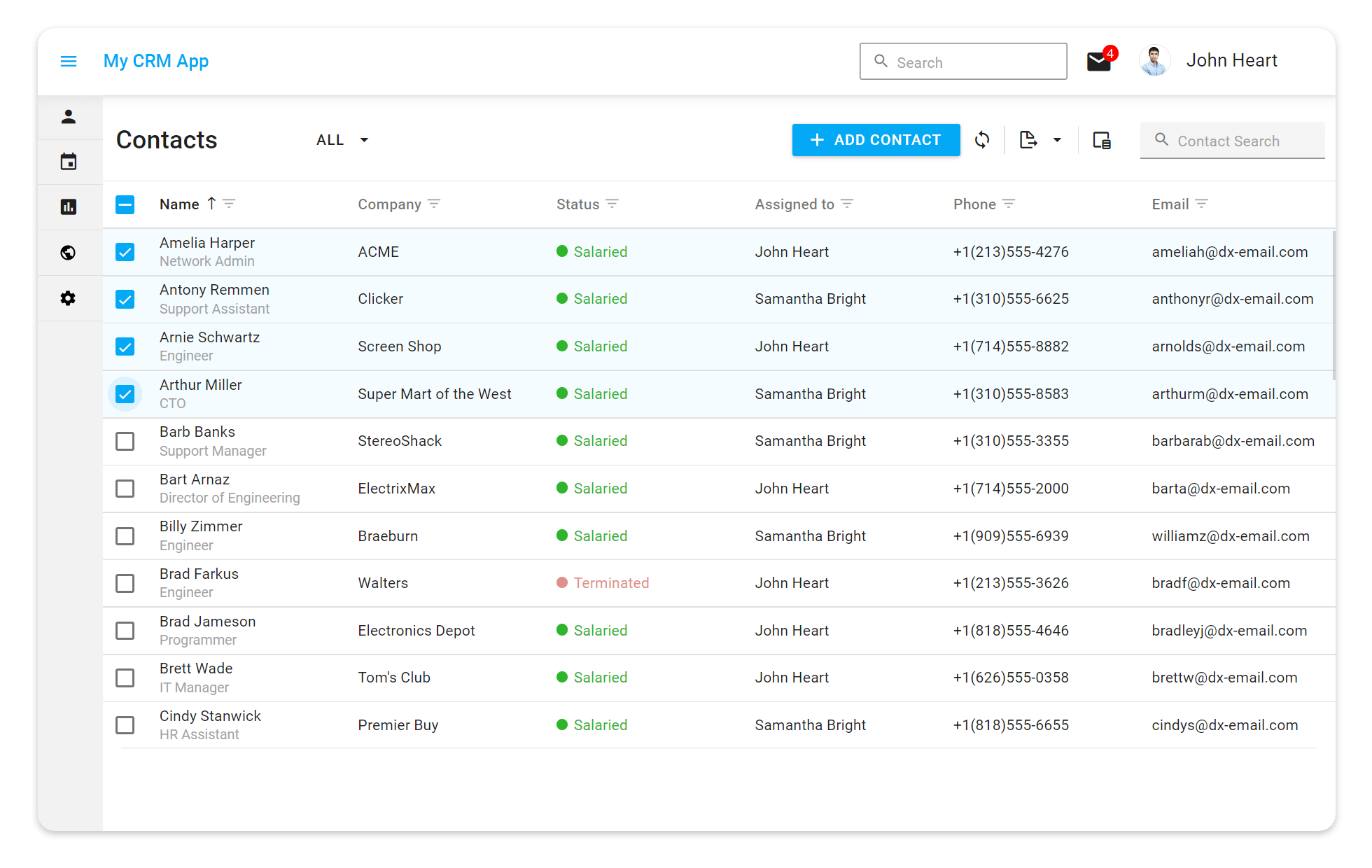Check the Brad Farkus row checkbox
The image size is (1372, 868).
[125, 583]
